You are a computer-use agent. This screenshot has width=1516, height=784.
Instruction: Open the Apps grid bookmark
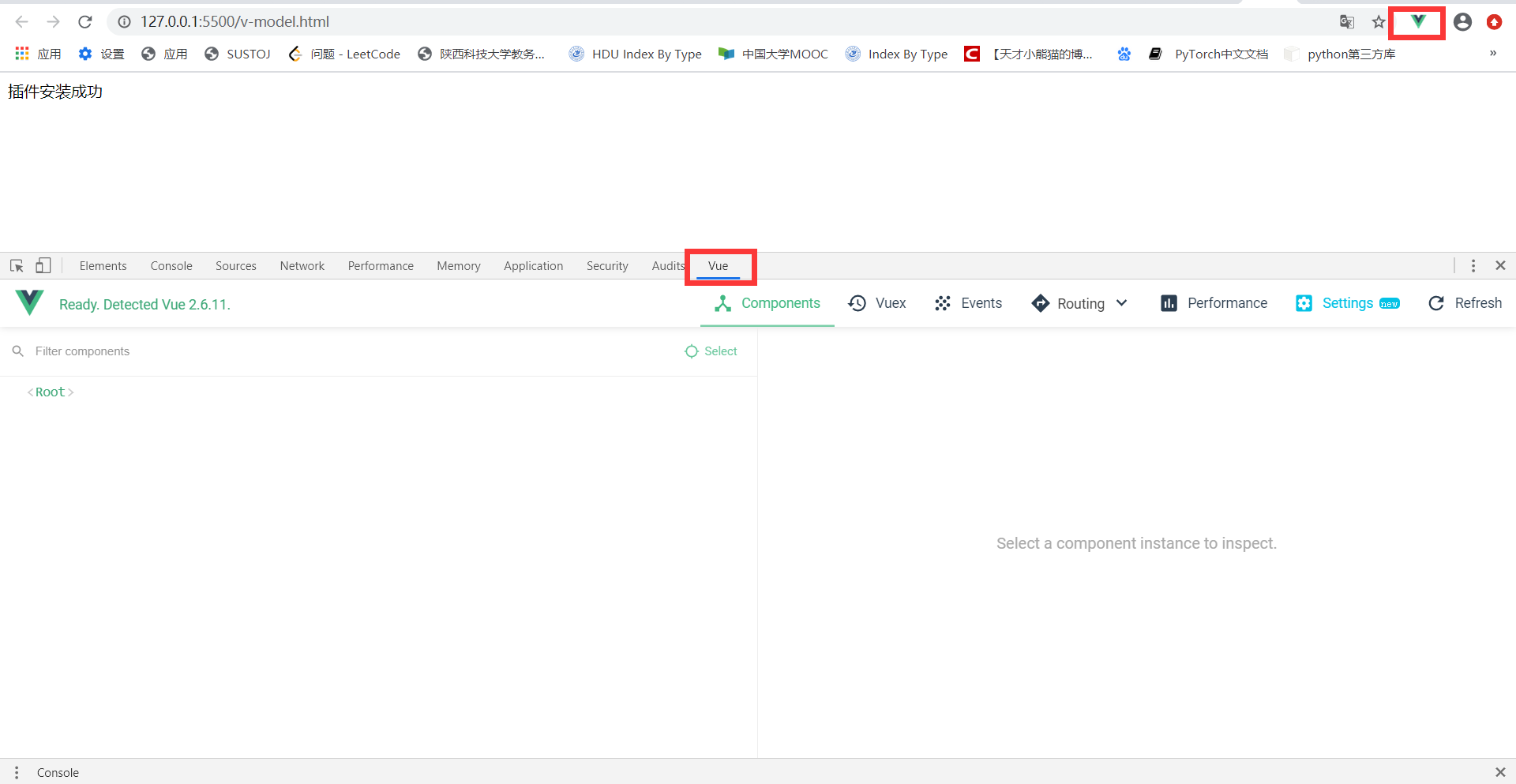coord(38,54)
